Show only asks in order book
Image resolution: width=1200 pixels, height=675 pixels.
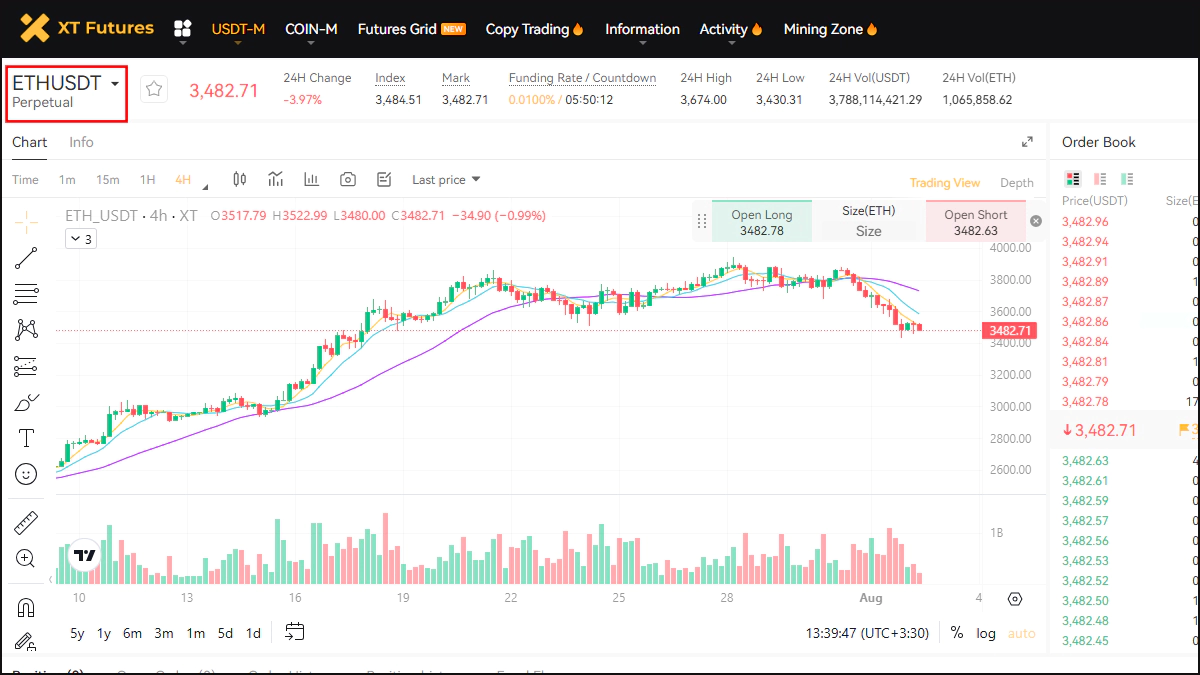tap(1100, 179)
